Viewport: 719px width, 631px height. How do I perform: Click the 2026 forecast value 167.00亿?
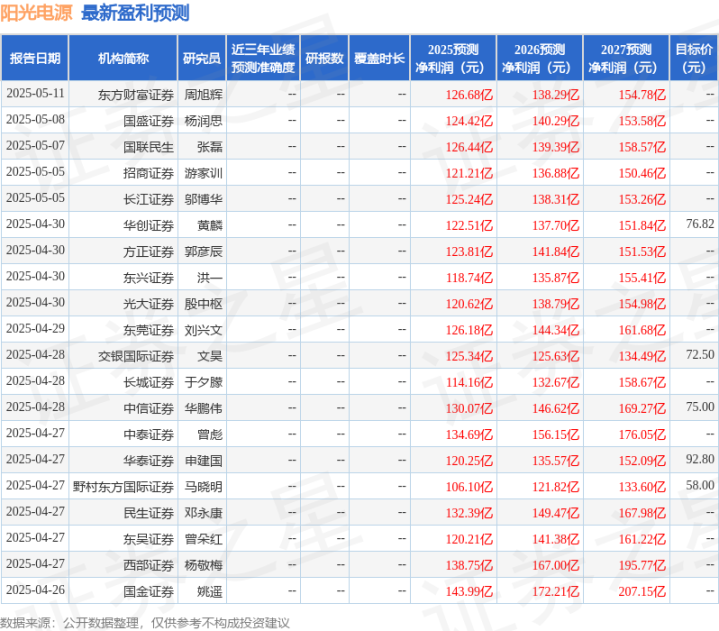click(x=556, y=565)
